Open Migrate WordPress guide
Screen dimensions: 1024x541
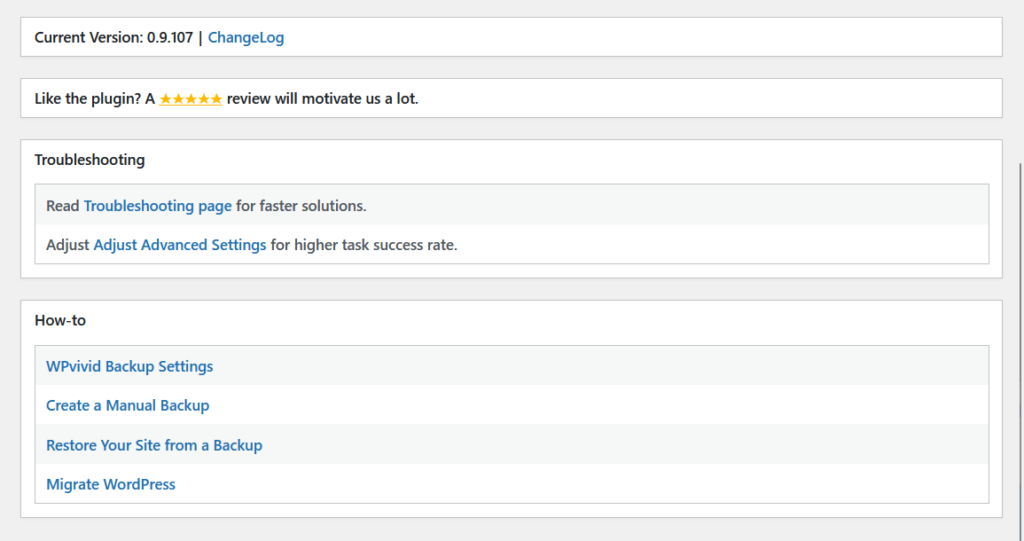pyautogui.click(x=110, y=485)
